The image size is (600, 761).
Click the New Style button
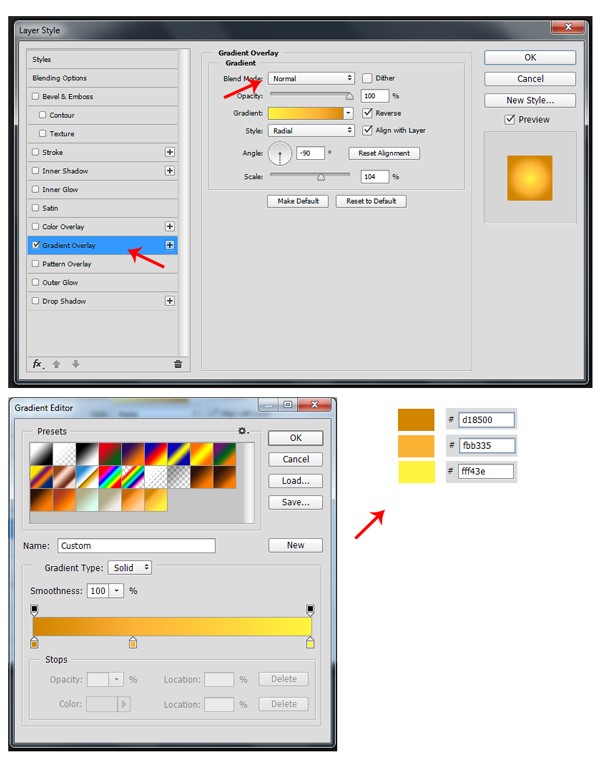(x=530, y=100)
